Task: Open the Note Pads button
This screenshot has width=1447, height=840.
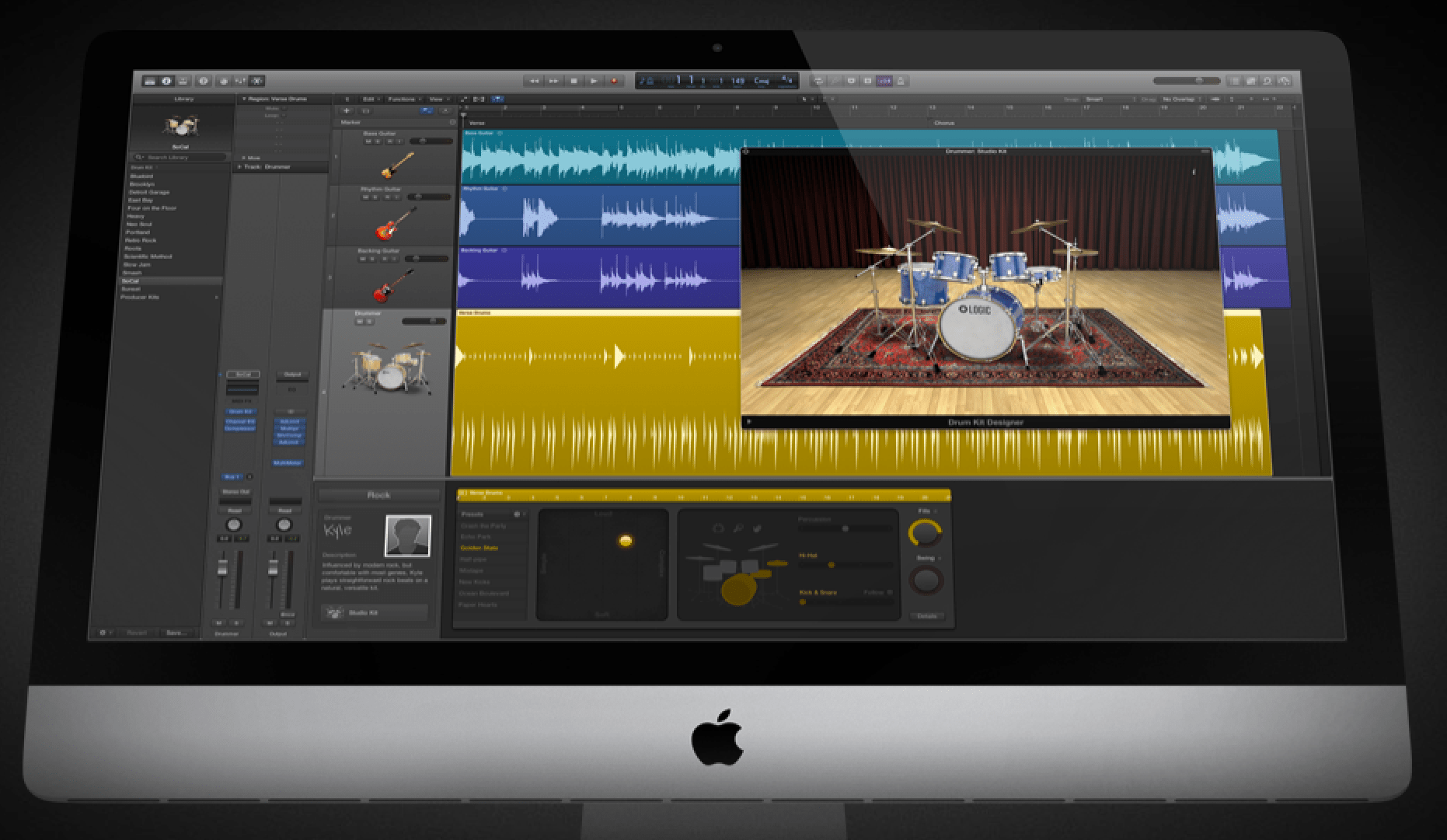Action: pos(1251,81)
